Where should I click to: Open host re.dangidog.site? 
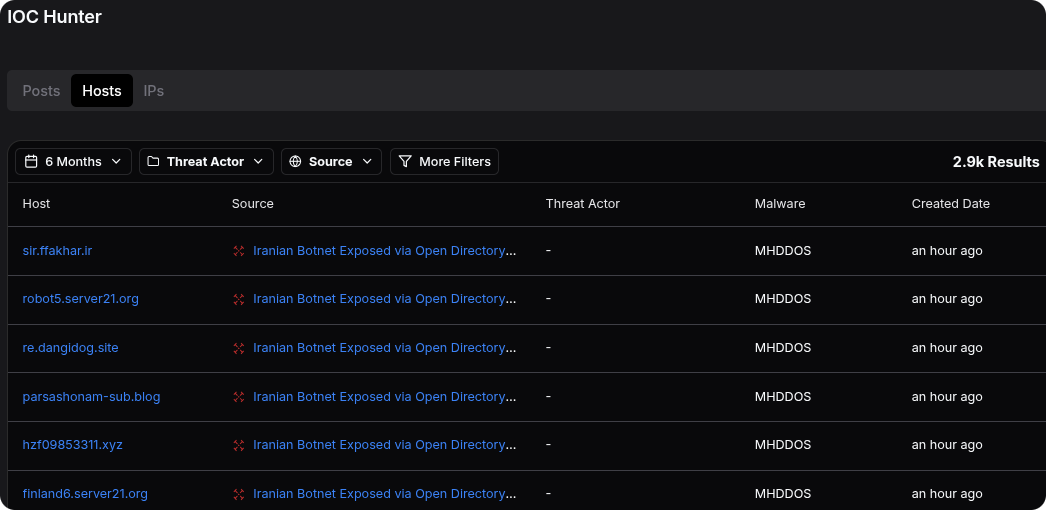tap(71, 347)
